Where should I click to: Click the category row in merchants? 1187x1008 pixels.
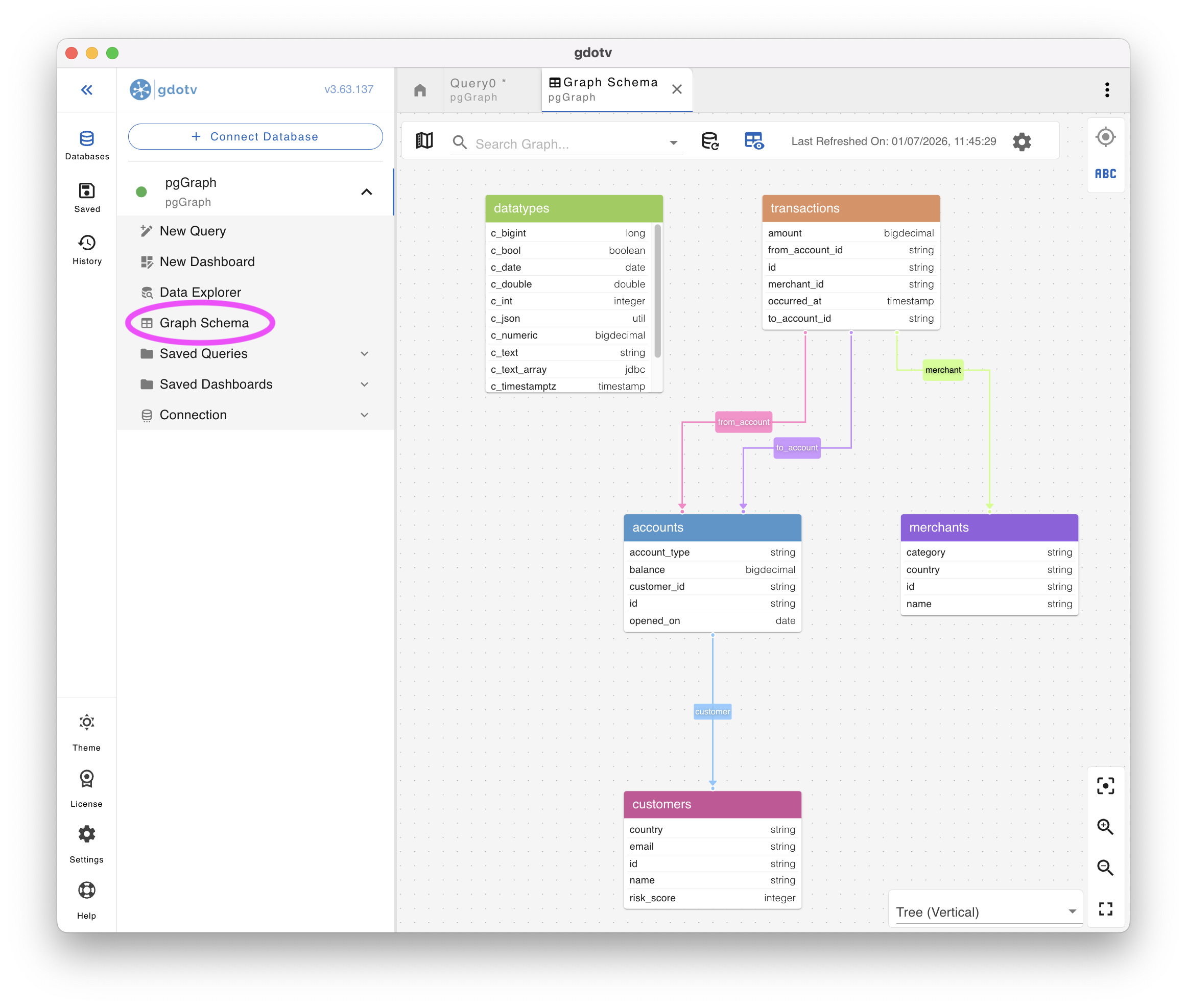(989, 553)
